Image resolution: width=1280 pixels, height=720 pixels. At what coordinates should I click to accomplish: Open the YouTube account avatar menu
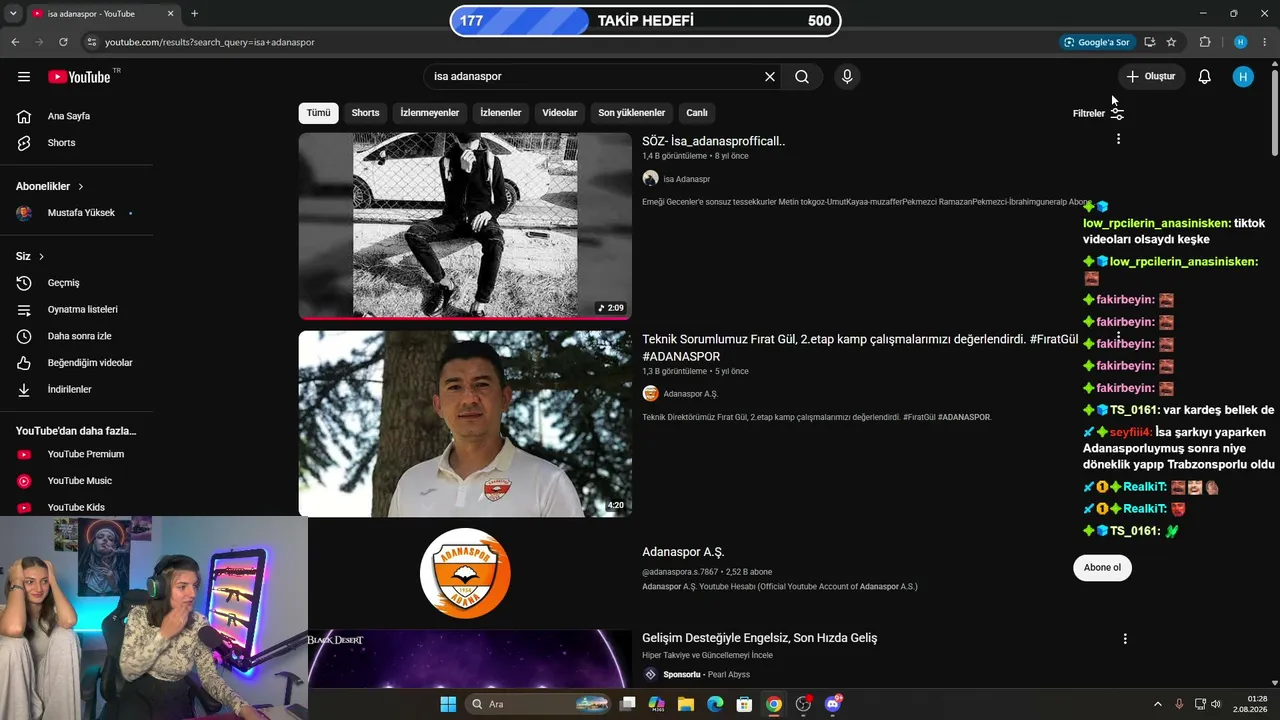pos(1243,77)
